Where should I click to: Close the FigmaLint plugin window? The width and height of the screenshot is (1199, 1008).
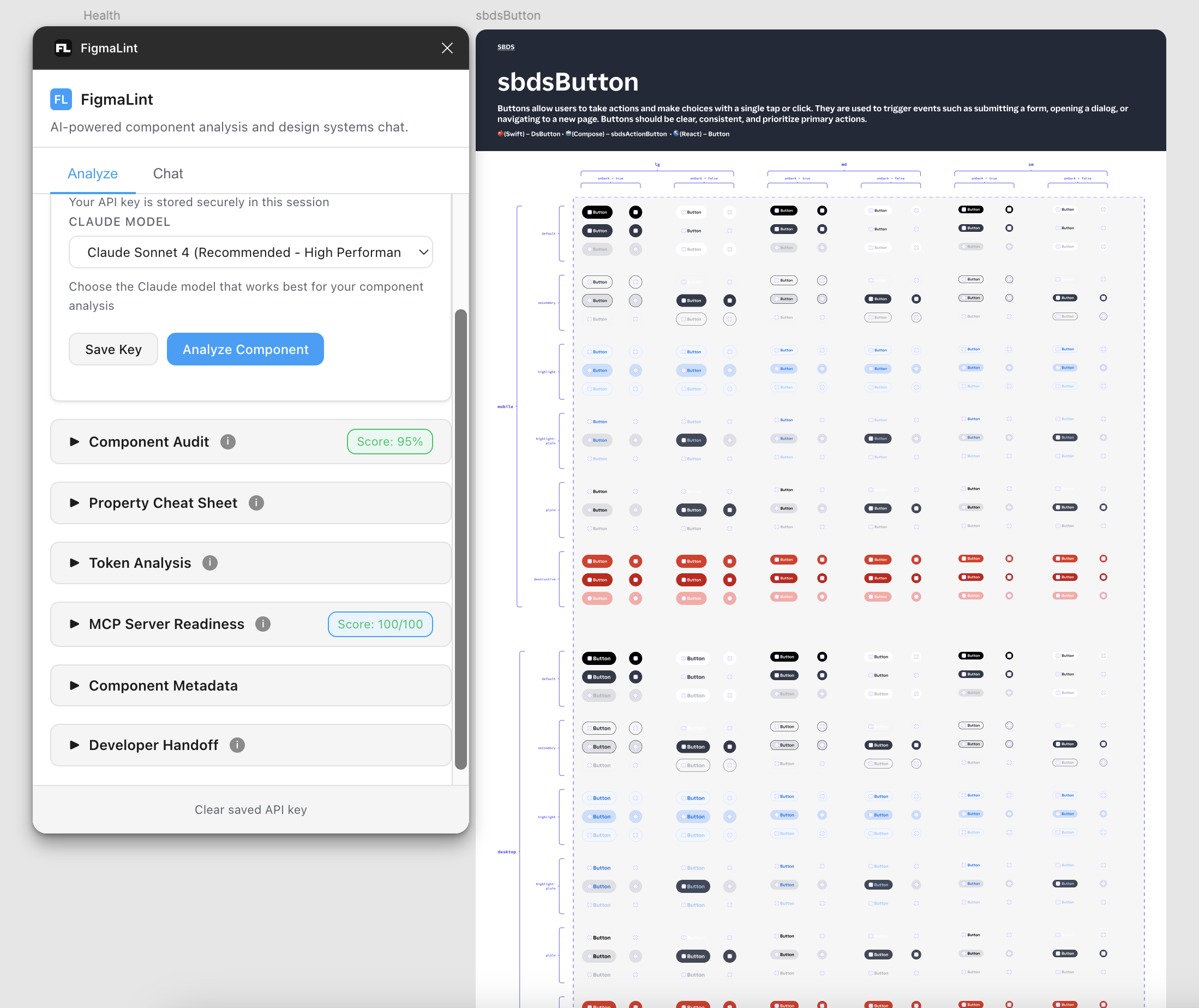447,48
